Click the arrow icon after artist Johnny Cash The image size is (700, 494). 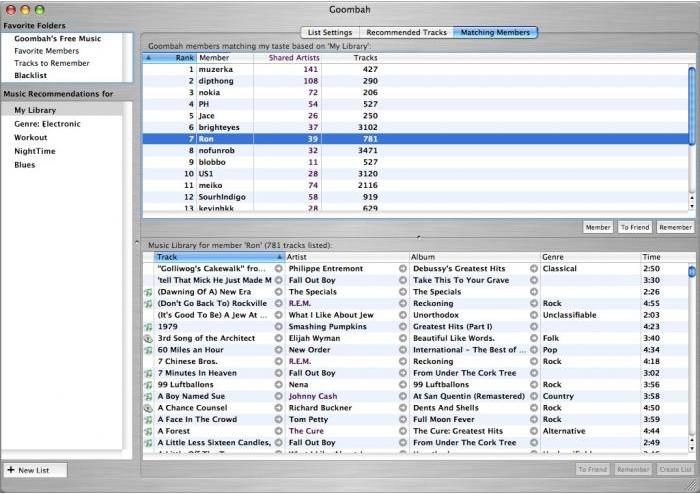pyautogui.click(x=403, y=396)
